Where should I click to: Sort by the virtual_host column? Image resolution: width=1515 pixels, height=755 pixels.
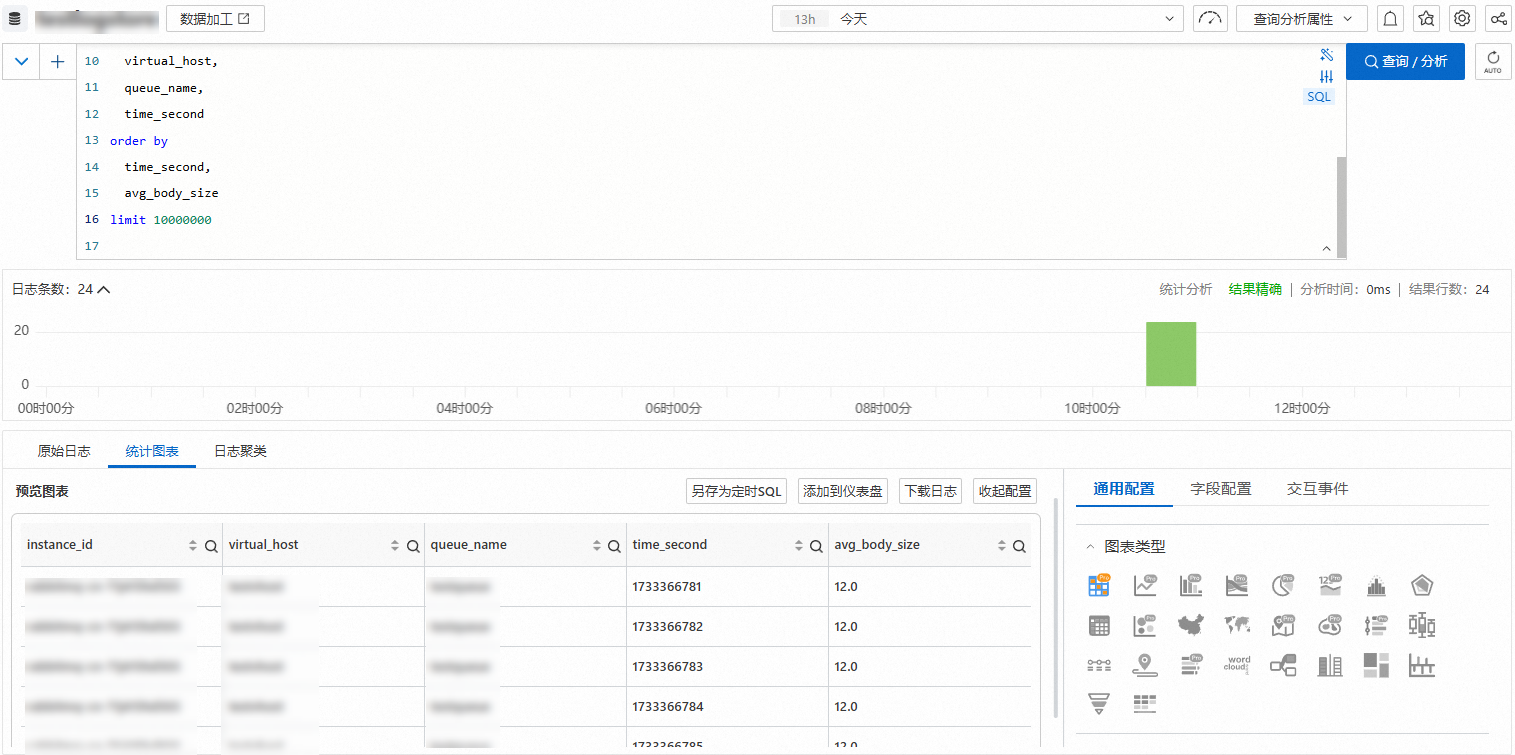395,546
